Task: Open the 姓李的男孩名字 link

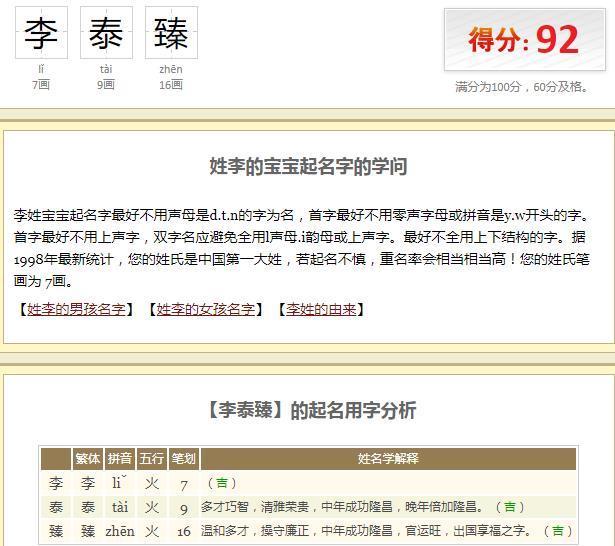Action: tap(77, 309)
